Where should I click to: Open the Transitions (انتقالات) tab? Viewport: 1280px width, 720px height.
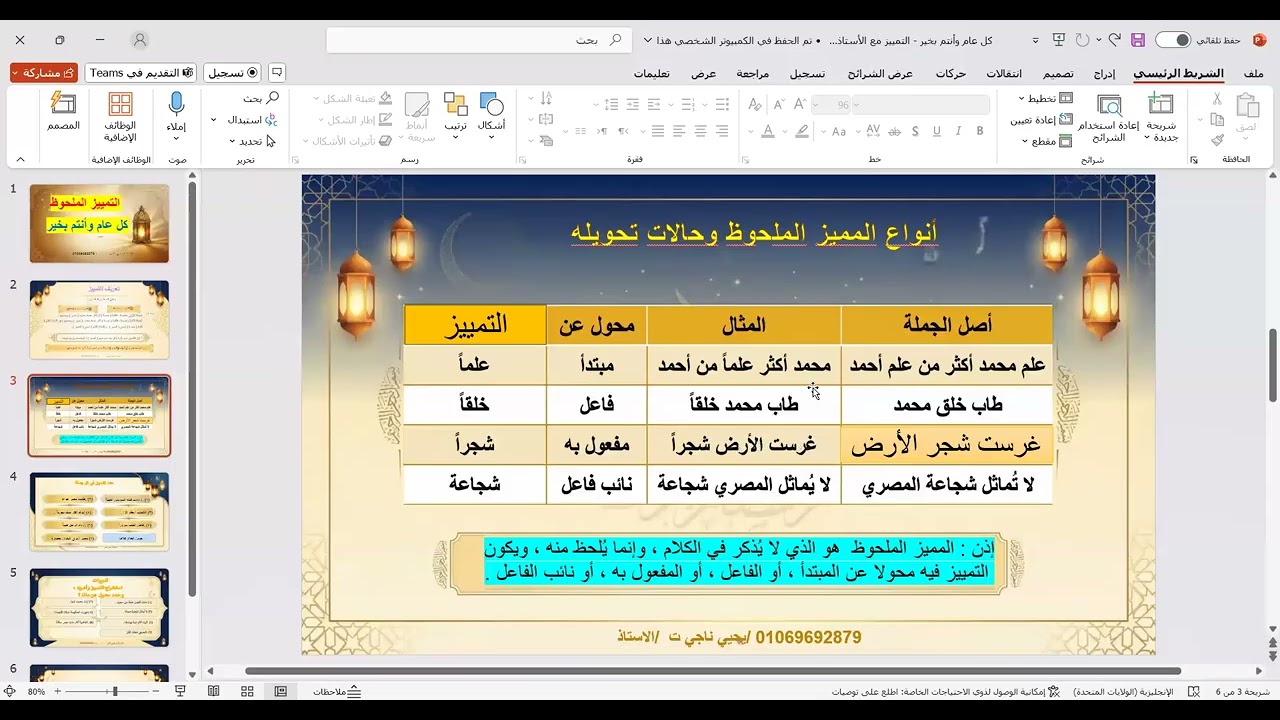[x=1004, y=73]
